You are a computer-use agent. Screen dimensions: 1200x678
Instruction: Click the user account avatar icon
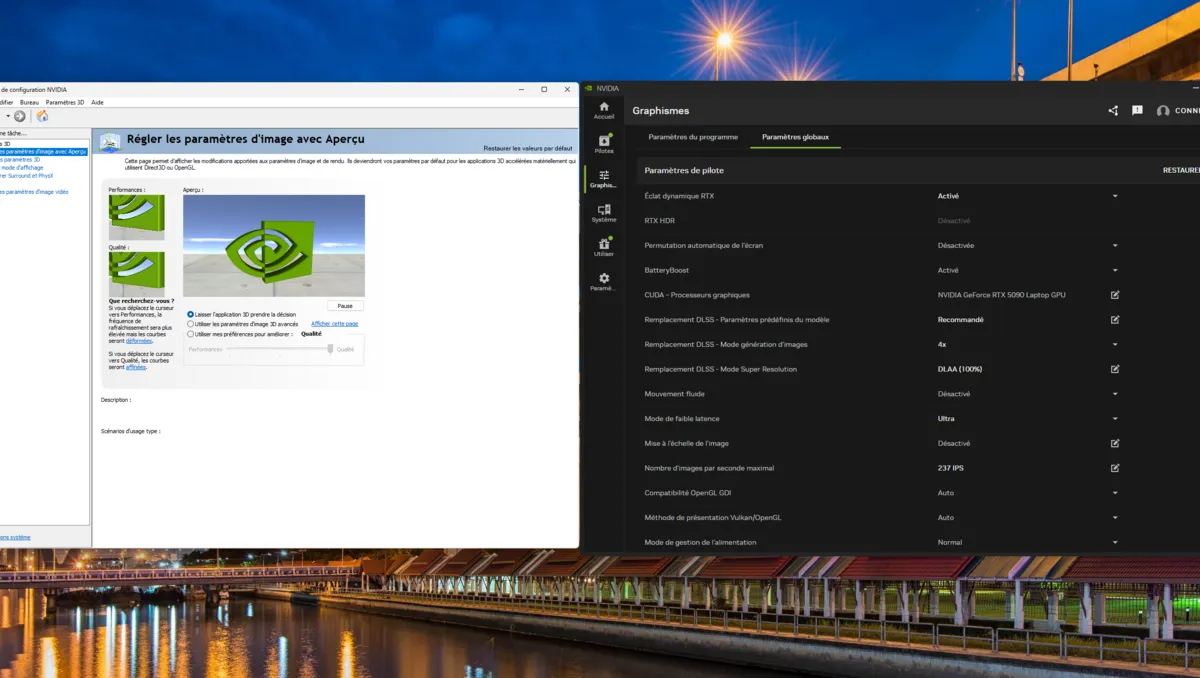coord(1163,111)
